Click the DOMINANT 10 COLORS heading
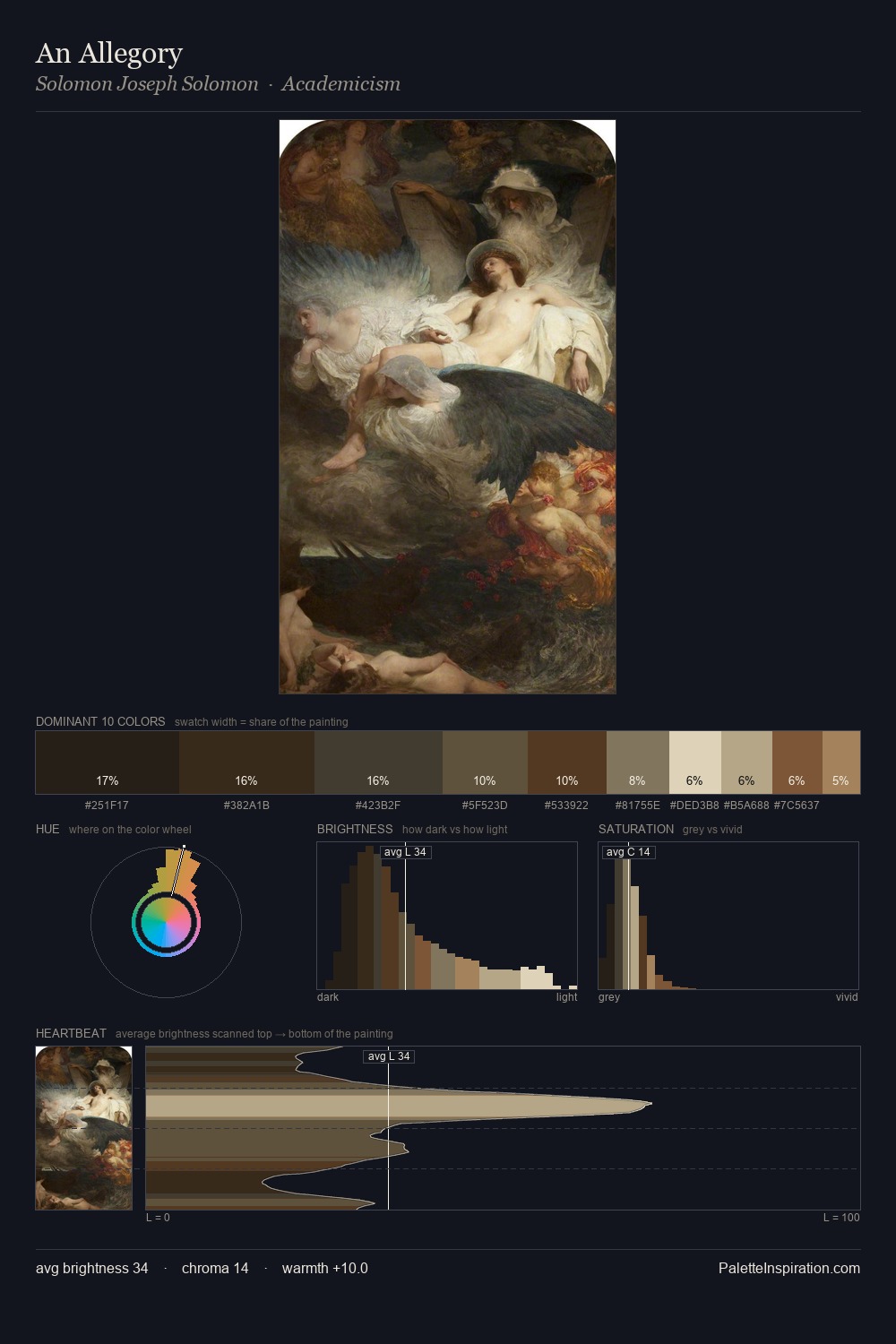The image size is (896, 1344). coord(100,721)
